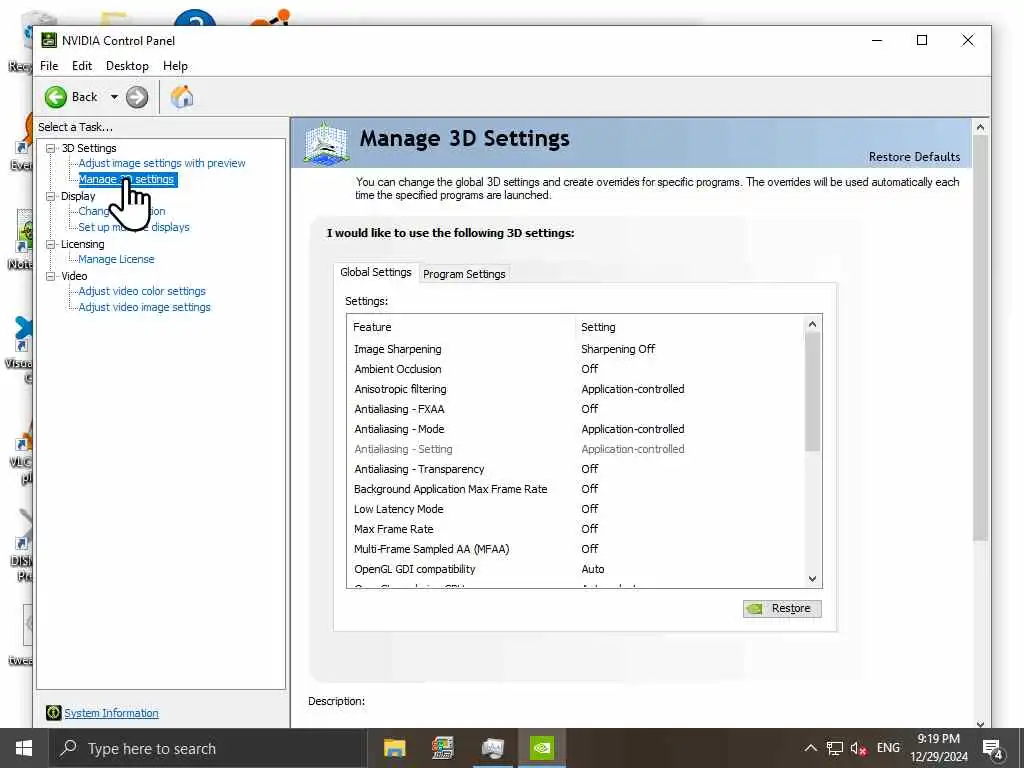Image resolution: width=1024 pixels, height=768 pixels.
Task: Click the Auto value for OpenGL GDI
Action: (593, 569)
